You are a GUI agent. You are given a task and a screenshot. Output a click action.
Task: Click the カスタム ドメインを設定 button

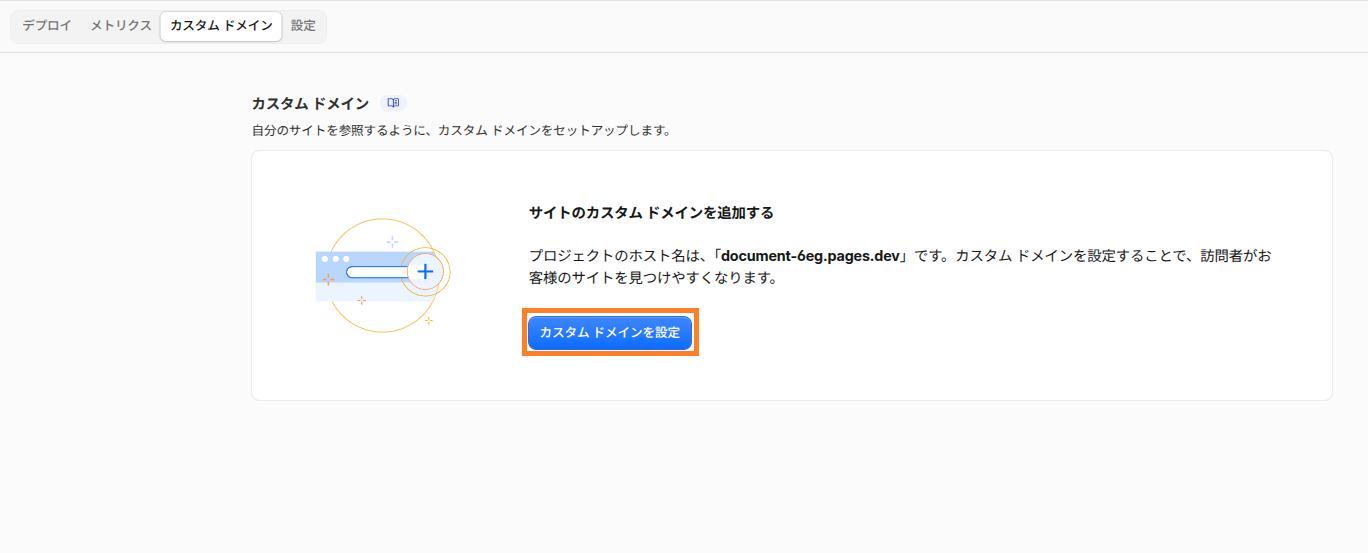tap(610, 333)
